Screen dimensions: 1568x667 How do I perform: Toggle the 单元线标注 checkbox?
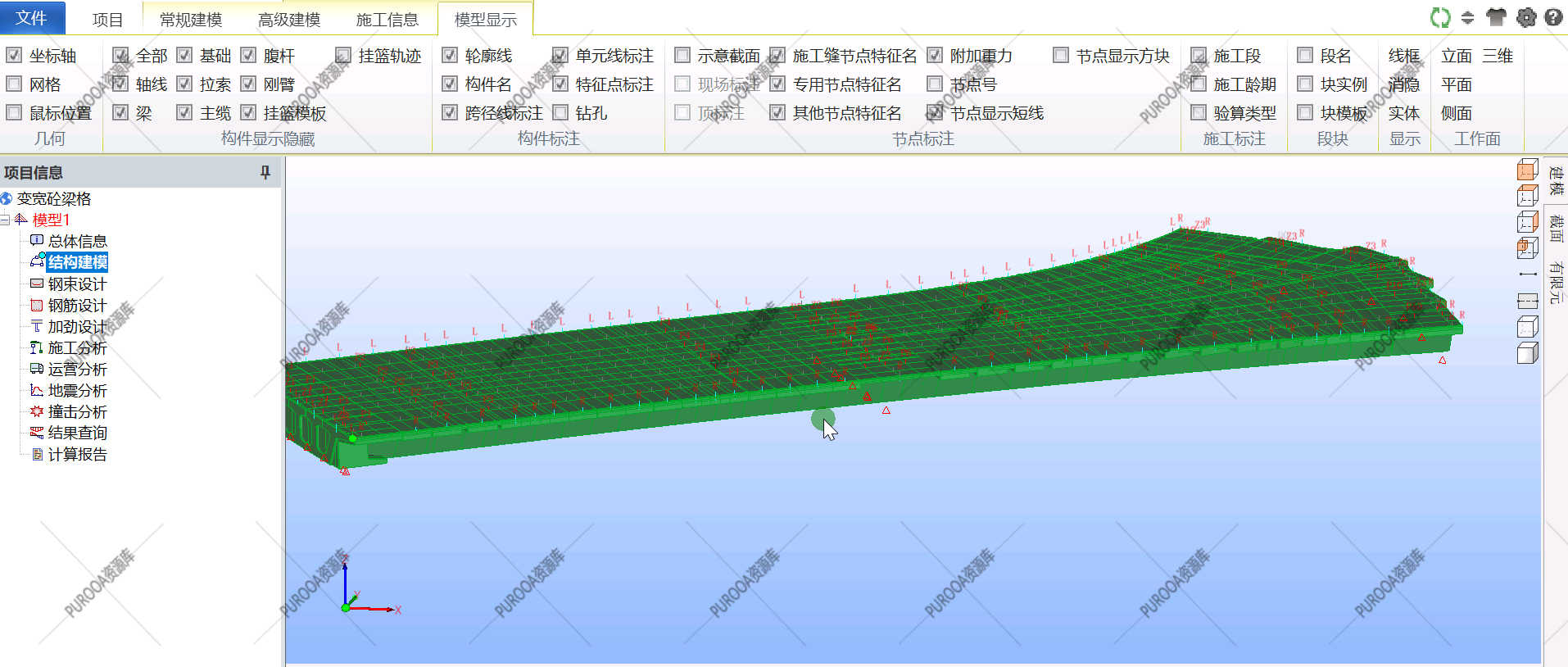point(560,55)
